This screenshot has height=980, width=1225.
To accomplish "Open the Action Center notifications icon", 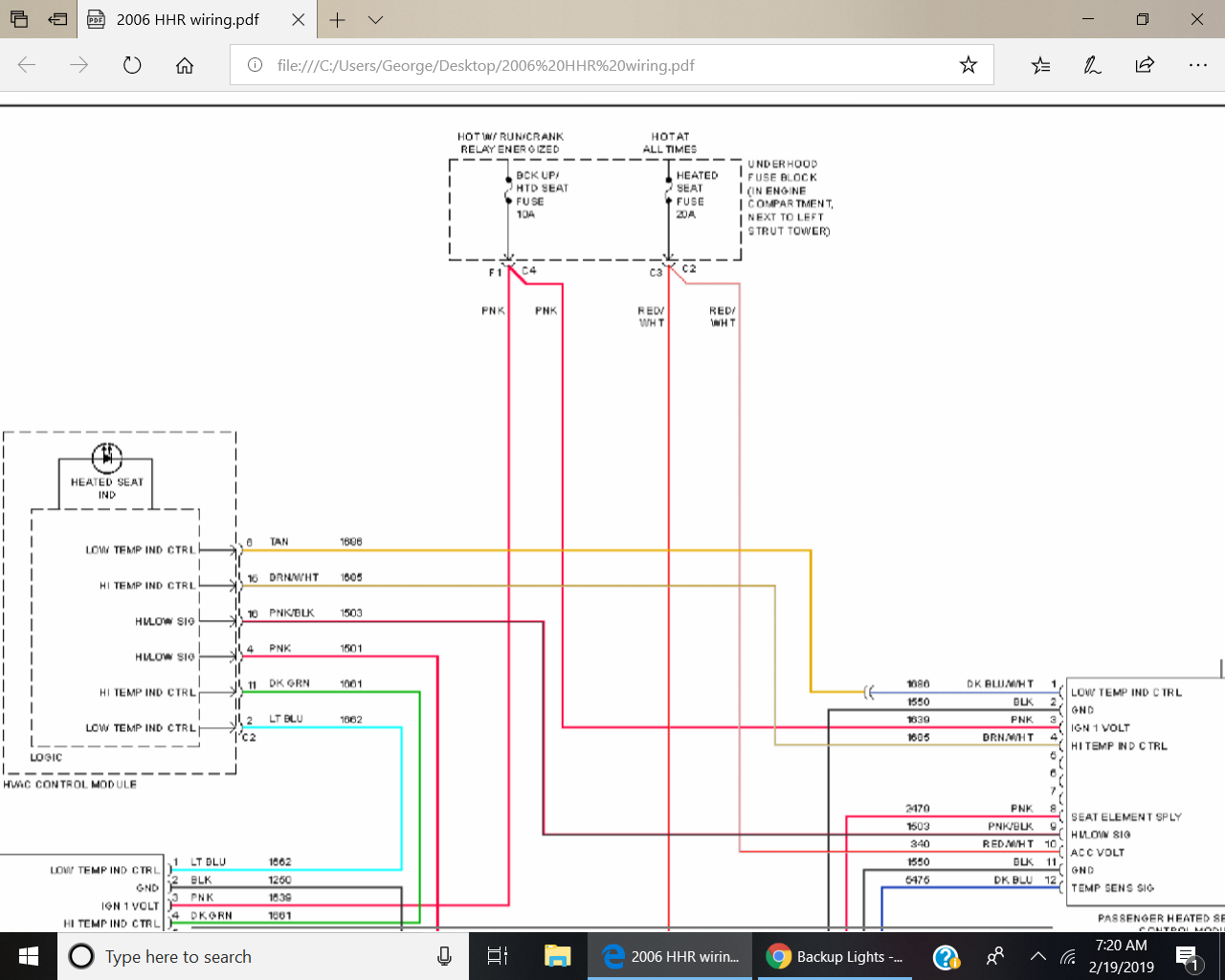I will 1188,956.
